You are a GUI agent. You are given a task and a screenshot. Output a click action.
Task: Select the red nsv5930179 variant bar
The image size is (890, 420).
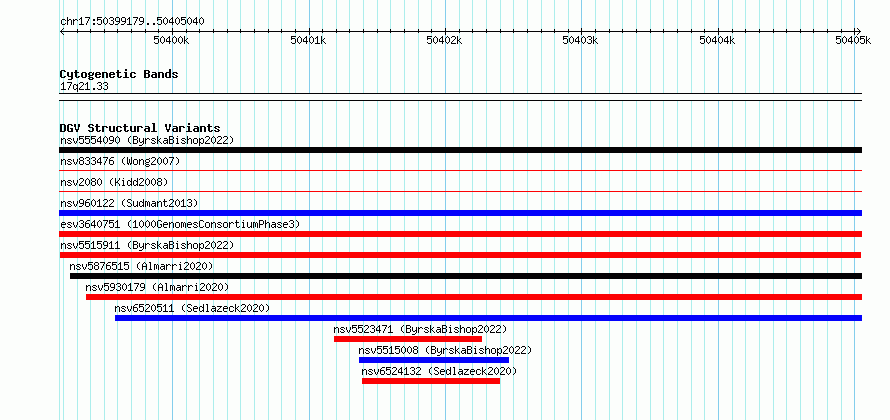(x=474, y=297)
